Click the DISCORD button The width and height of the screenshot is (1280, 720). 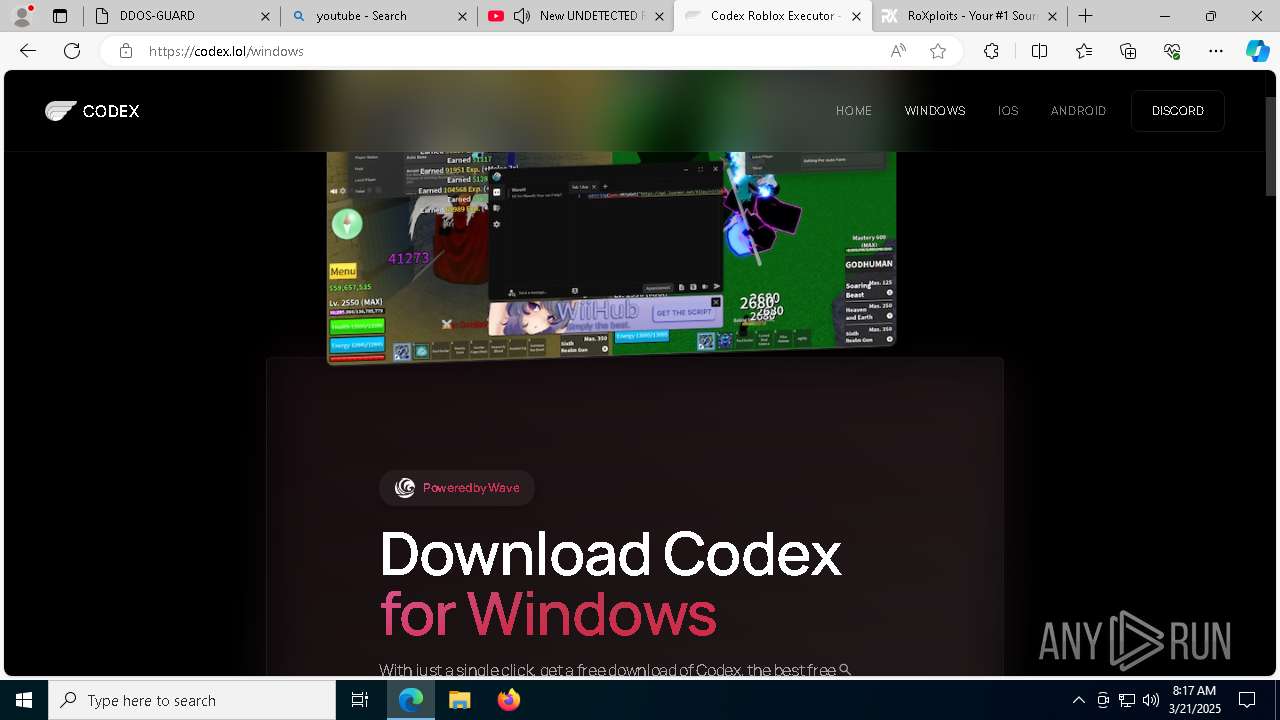[1178, 111]
